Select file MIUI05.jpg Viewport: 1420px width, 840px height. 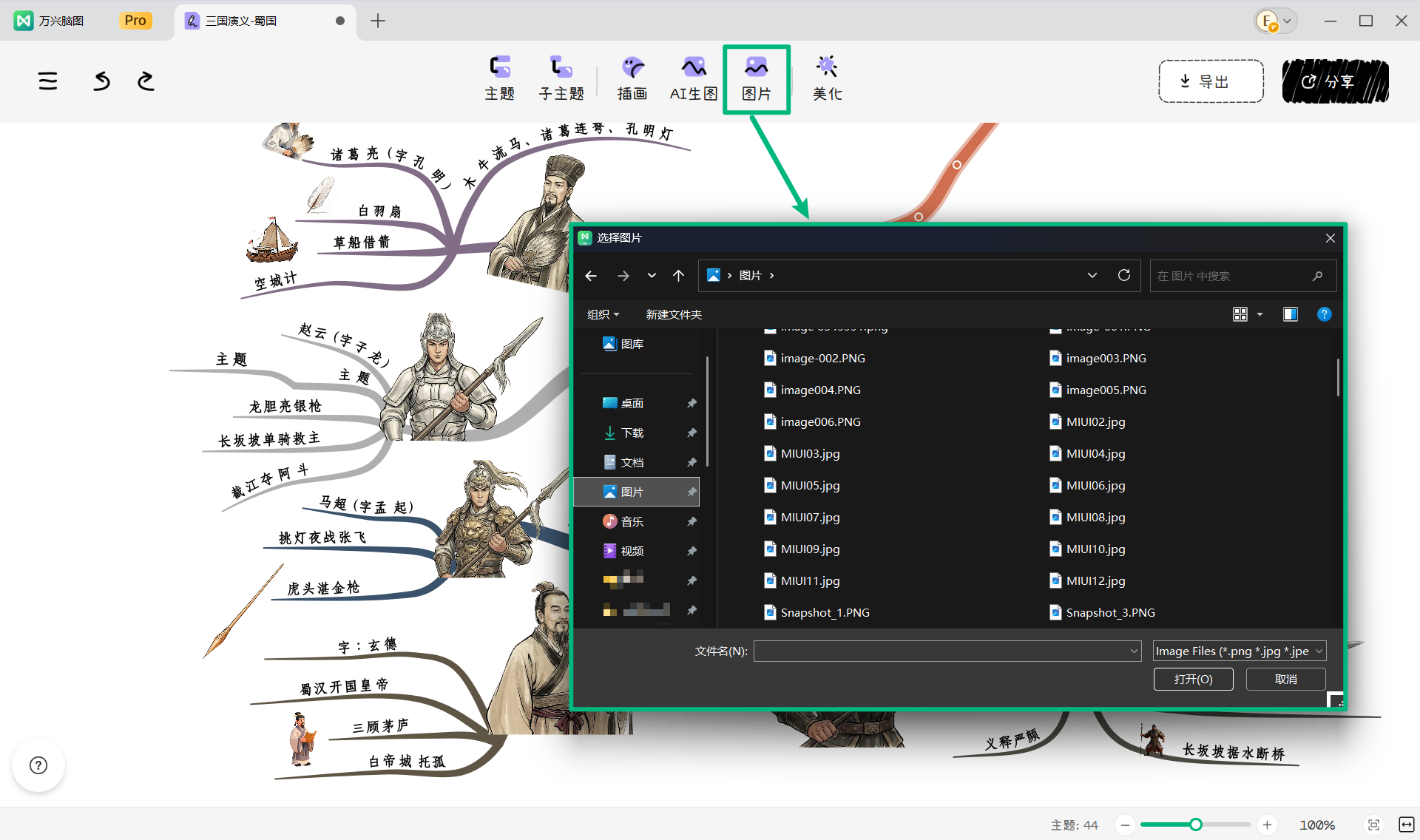point(802,485)
